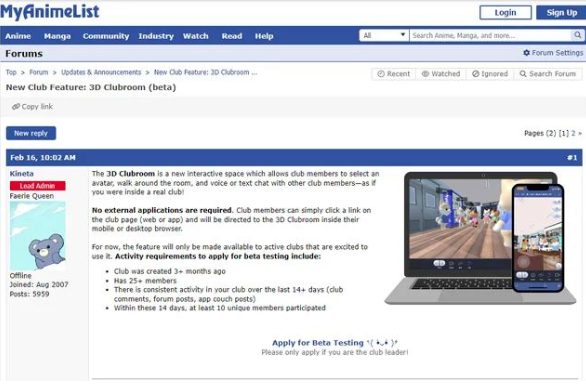Click the Search Forum magnifier button

click(x=548, y=74)
